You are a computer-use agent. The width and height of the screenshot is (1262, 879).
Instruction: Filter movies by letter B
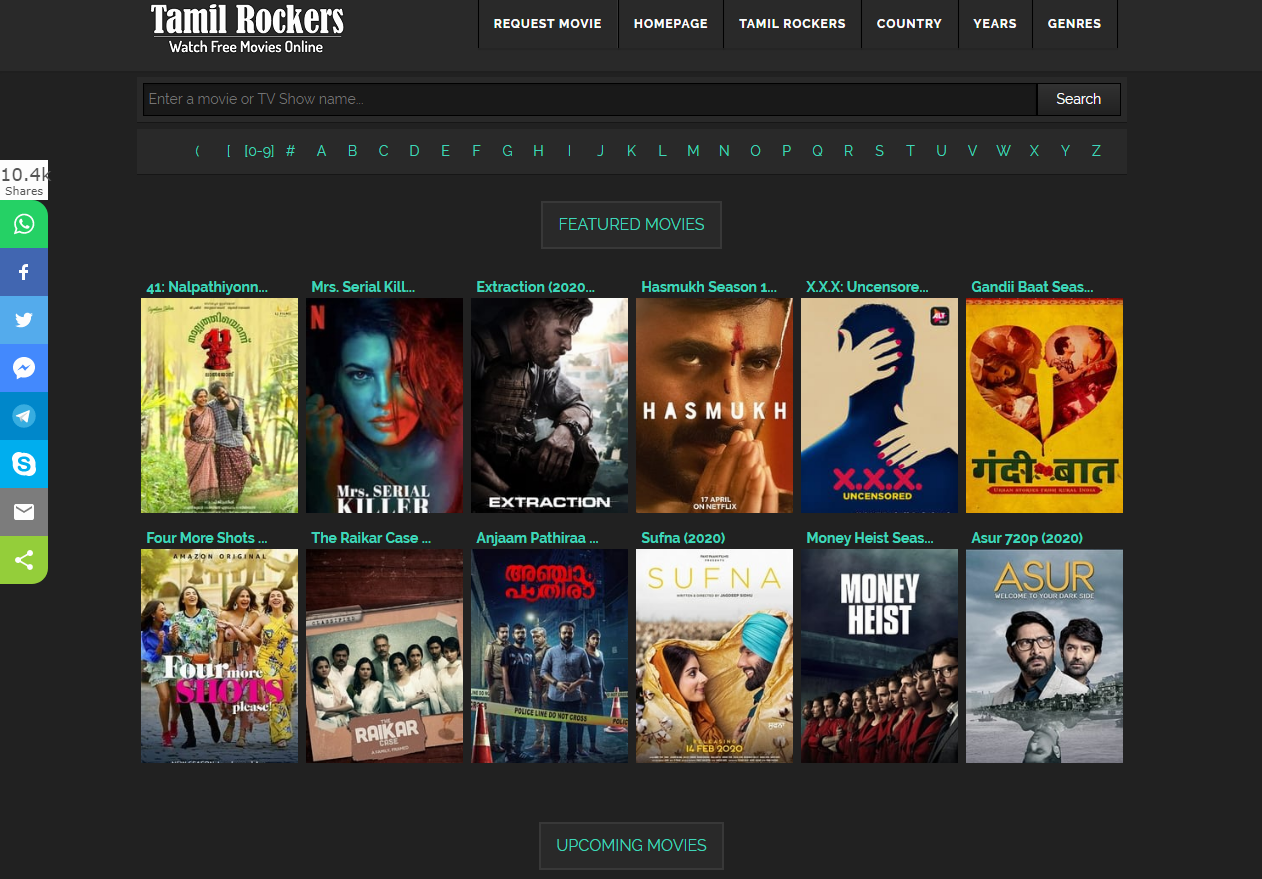352,151
